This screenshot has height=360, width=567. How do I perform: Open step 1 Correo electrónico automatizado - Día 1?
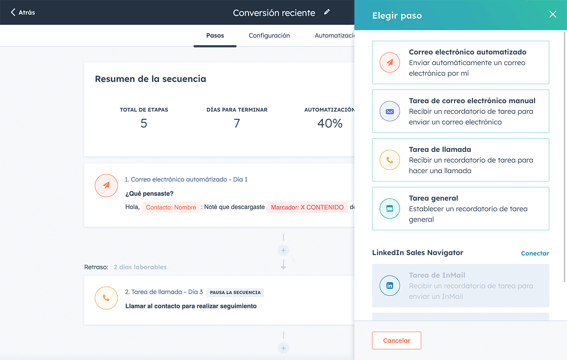186,179
